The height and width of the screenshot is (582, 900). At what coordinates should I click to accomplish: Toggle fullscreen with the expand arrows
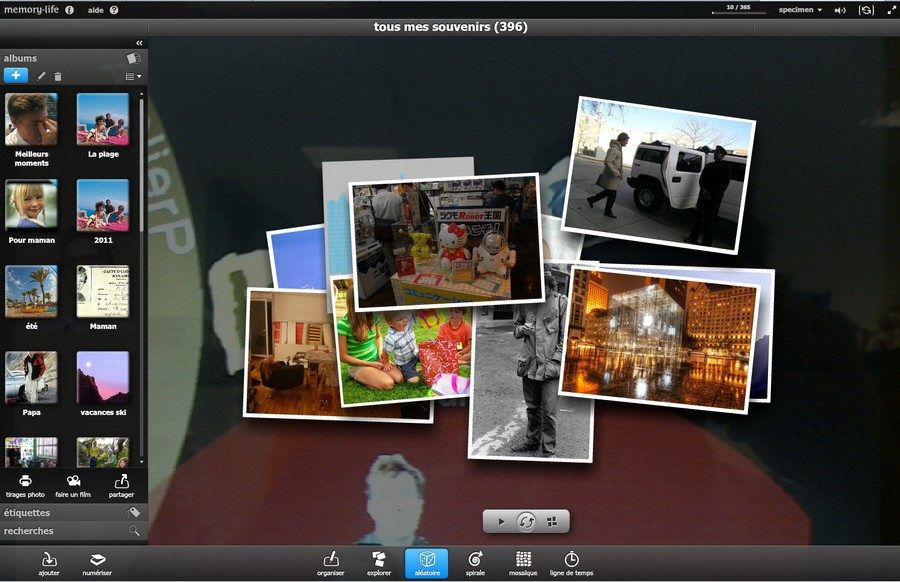(x=891, y=10)
